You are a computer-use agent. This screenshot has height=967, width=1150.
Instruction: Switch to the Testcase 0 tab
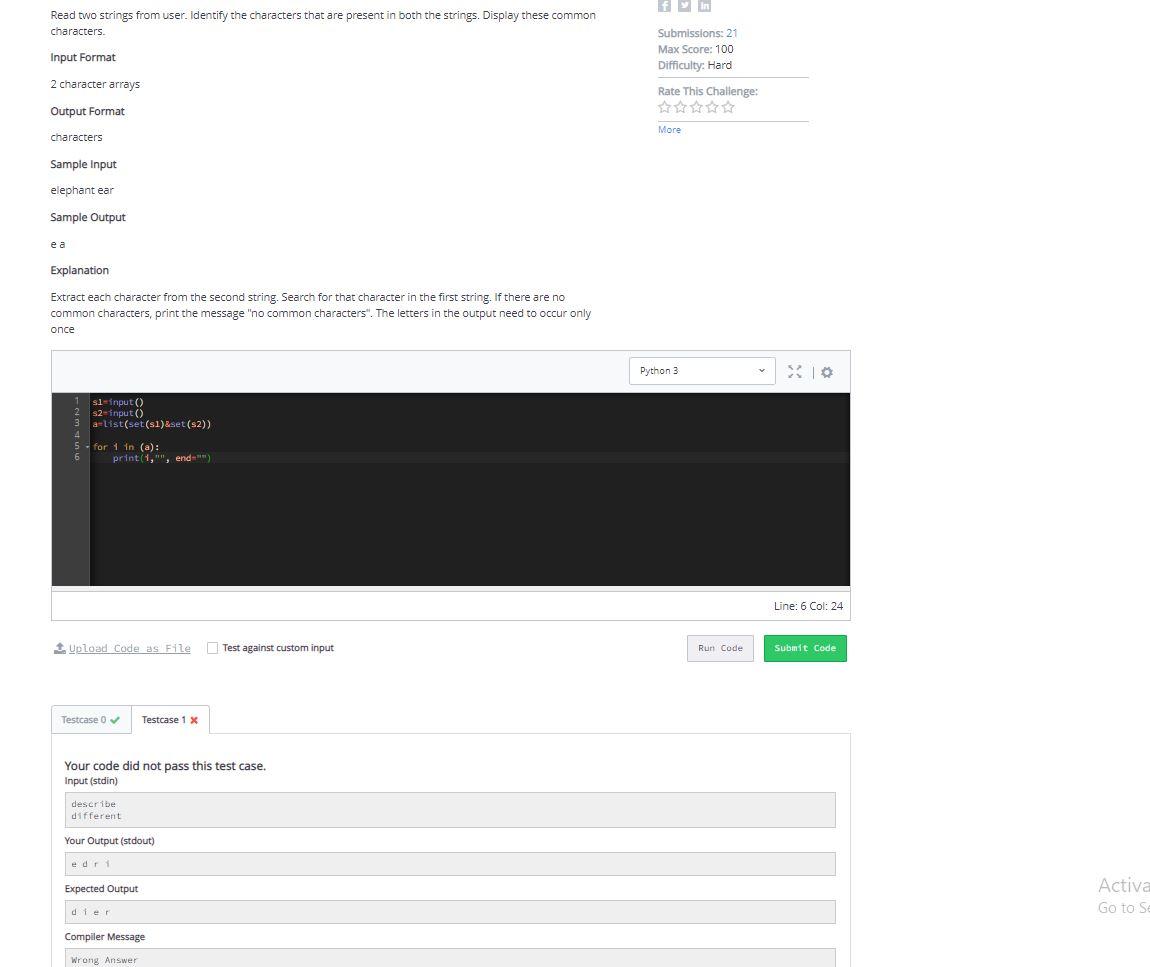click(84, 718)
